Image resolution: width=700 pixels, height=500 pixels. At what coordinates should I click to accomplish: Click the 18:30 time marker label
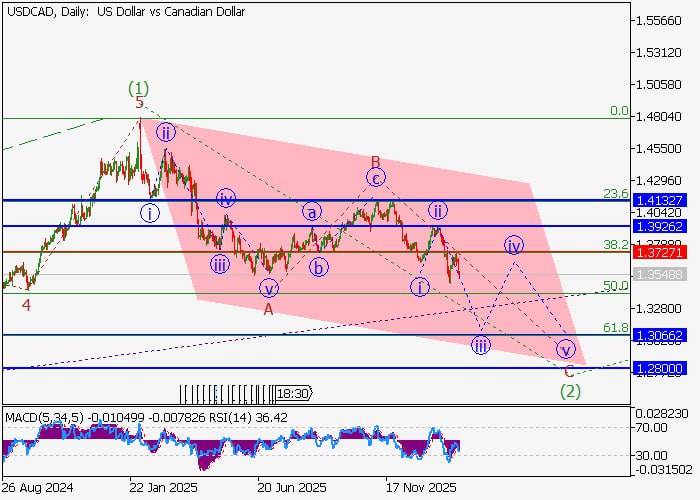(x=292, y=394)
